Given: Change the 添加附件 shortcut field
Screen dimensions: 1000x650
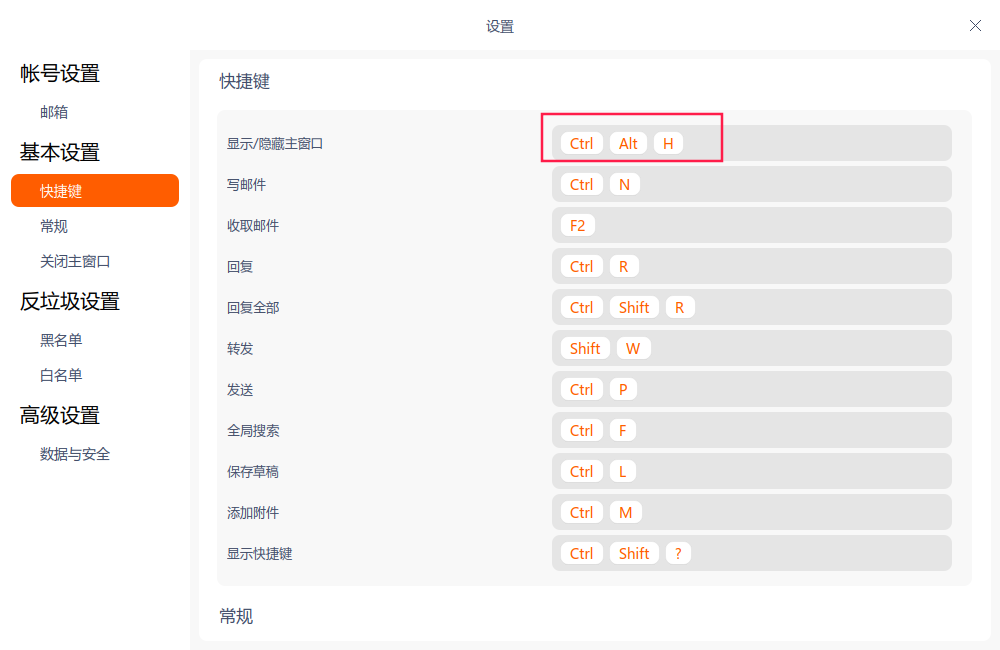Looking at the screenshot, I should (751, 512).
